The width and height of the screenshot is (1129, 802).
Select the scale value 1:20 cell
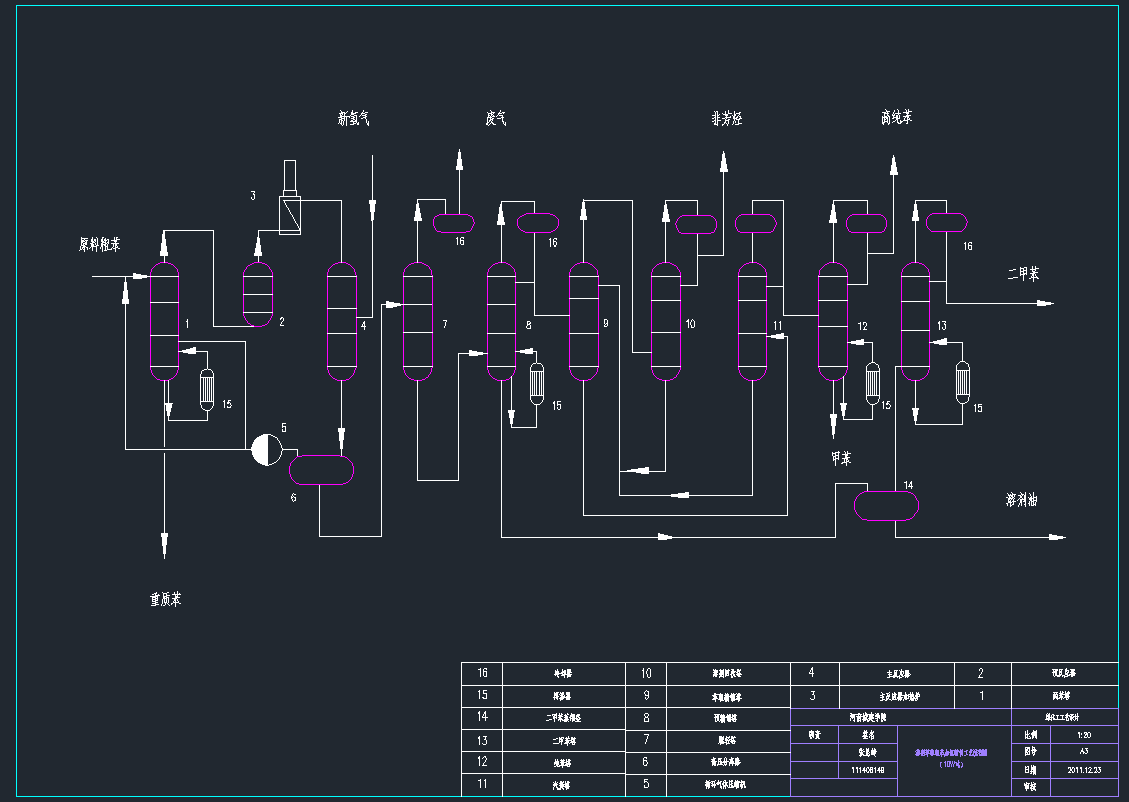tap(1083, 733)
